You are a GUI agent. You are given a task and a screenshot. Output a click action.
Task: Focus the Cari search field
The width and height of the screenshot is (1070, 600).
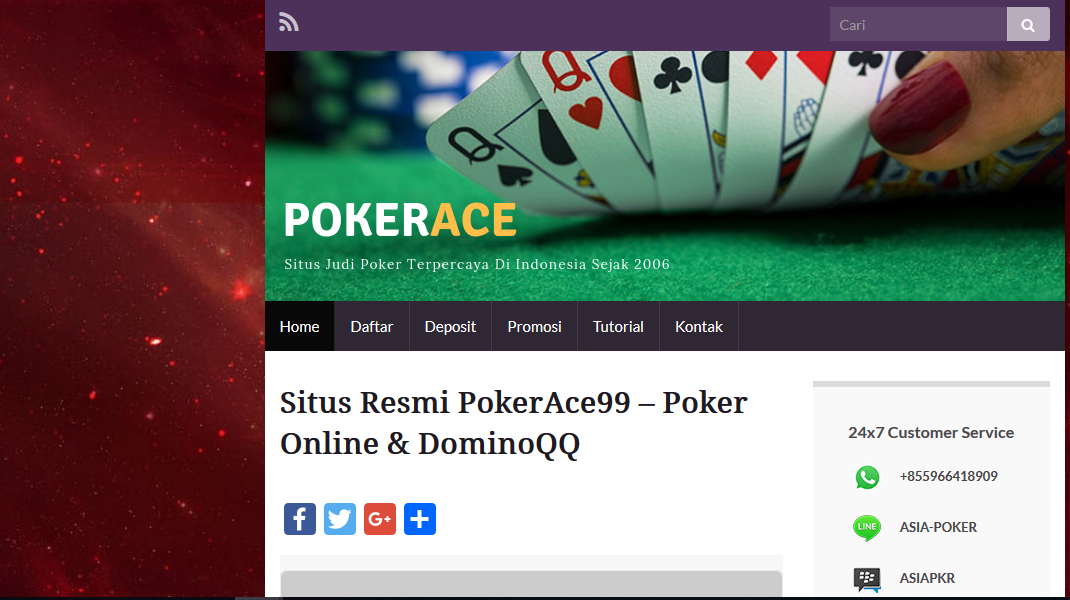pos(919,25)
